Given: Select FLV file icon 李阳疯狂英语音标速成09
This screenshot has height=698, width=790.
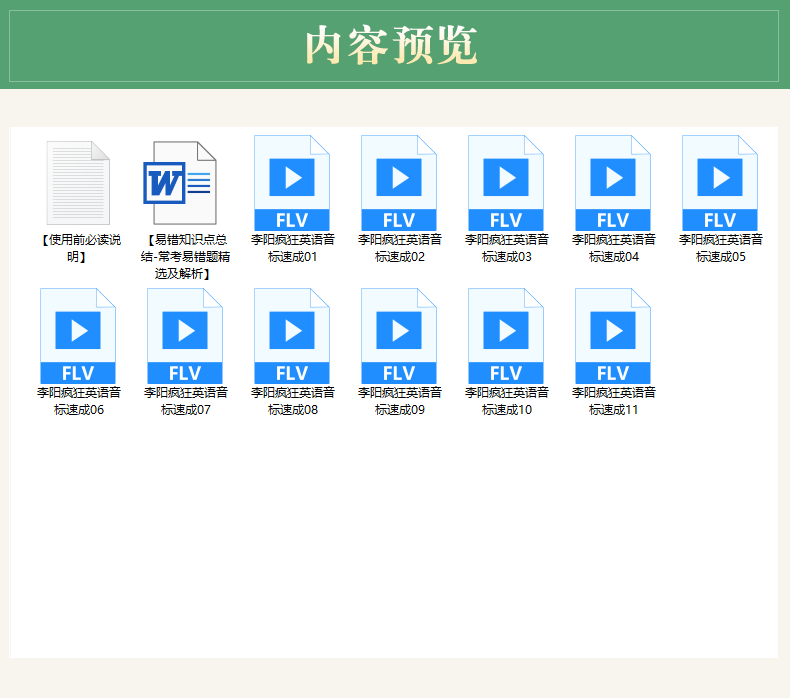Looking at the screenshot, I should pos(399,336).
